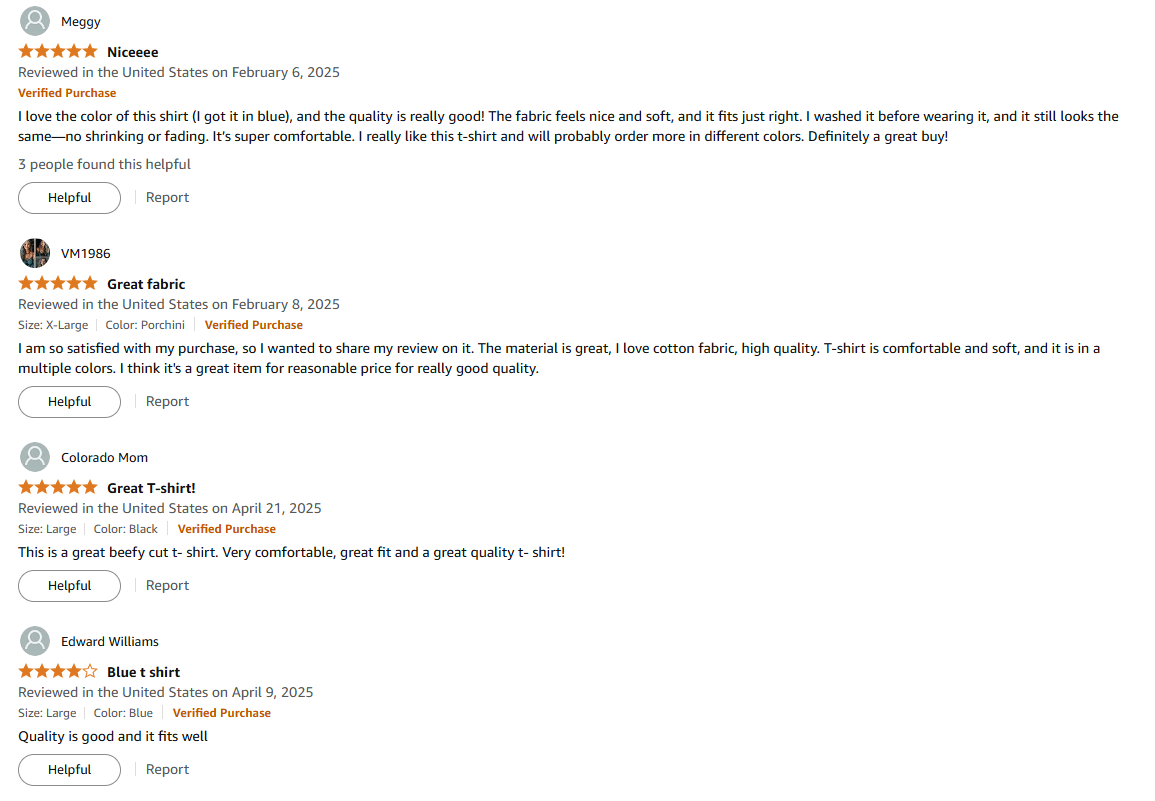Click Edward Williams' avatar icon

35,642
